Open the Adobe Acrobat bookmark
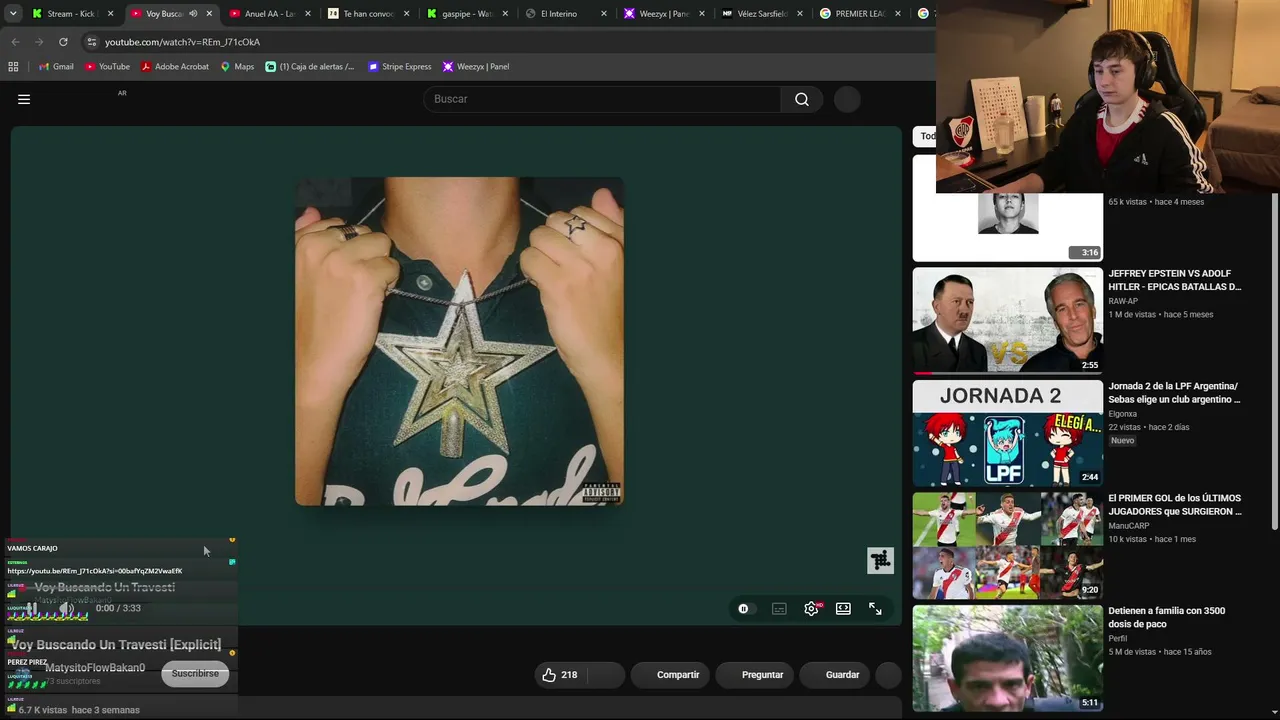 point(175,67)
